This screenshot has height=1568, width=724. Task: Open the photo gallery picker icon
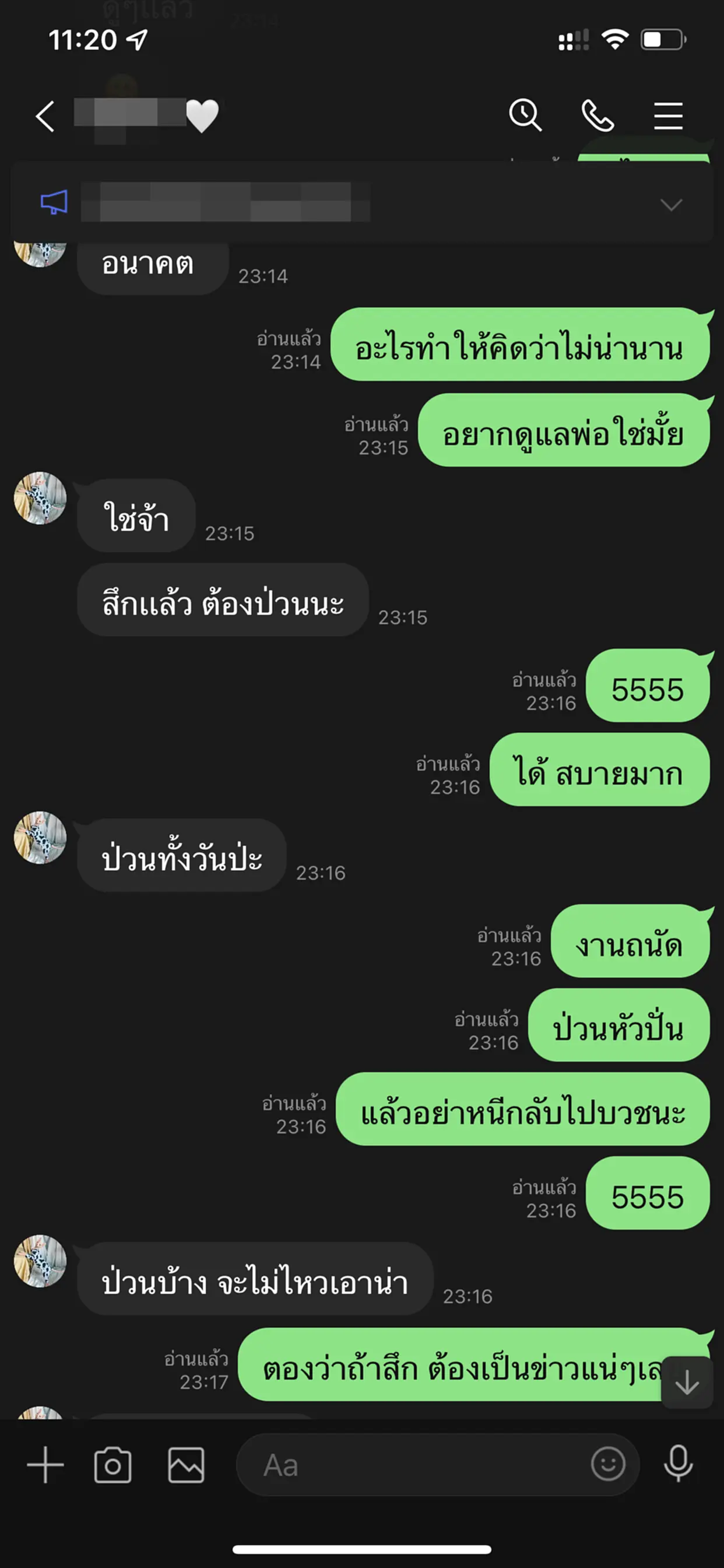(186, 1465)
